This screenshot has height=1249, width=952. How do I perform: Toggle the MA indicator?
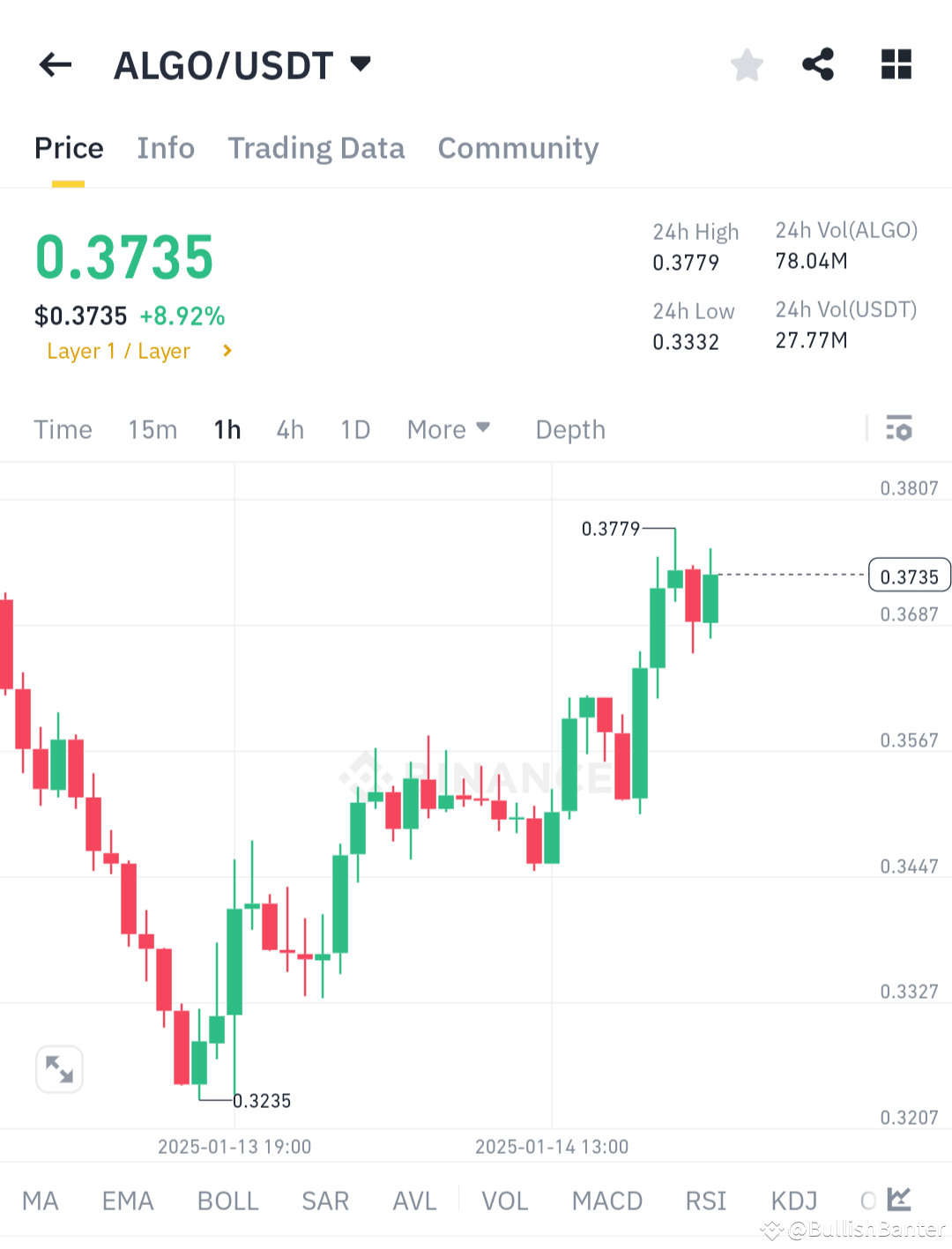coord(41,1200)
